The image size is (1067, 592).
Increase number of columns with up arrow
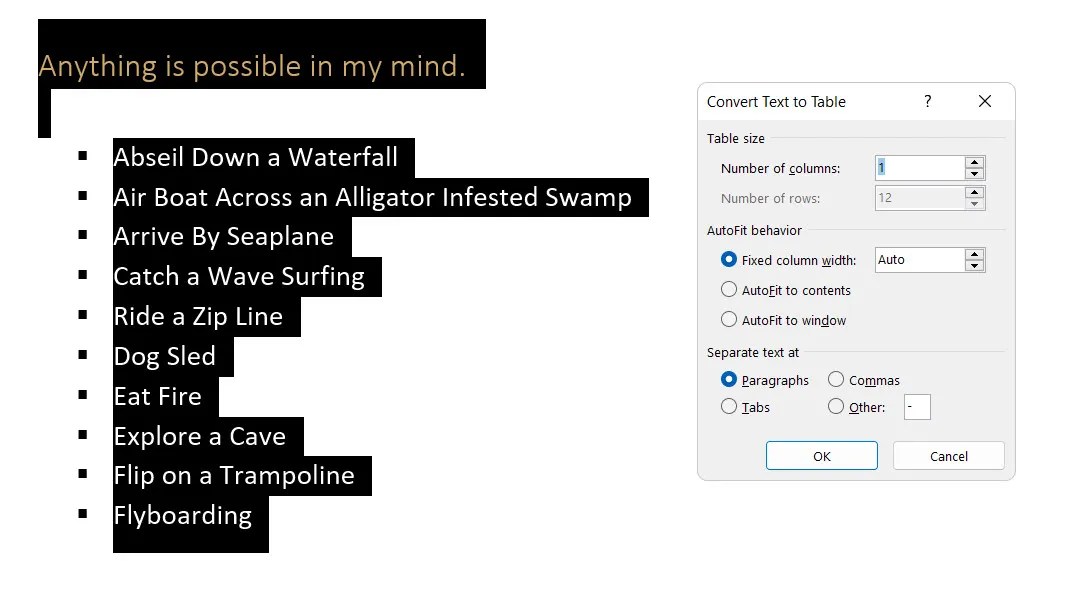[974, 163]
